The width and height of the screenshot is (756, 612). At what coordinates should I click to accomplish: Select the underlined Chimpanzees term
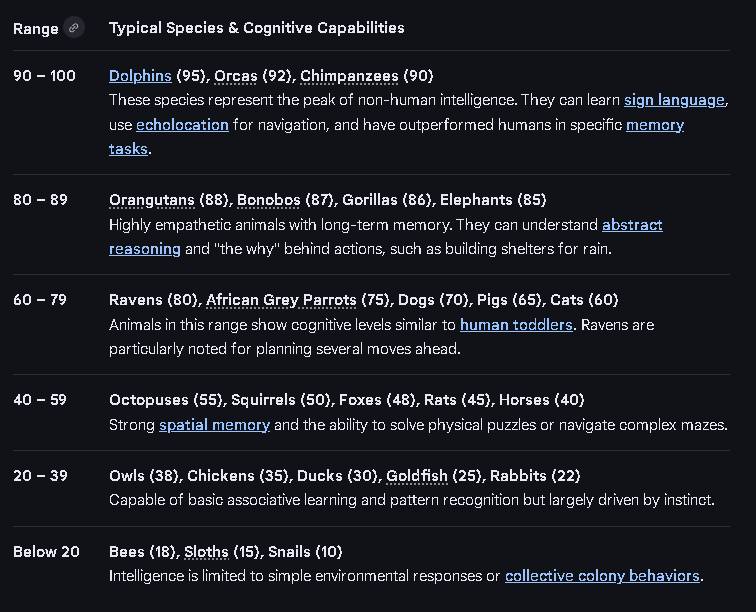coord(349,76)
